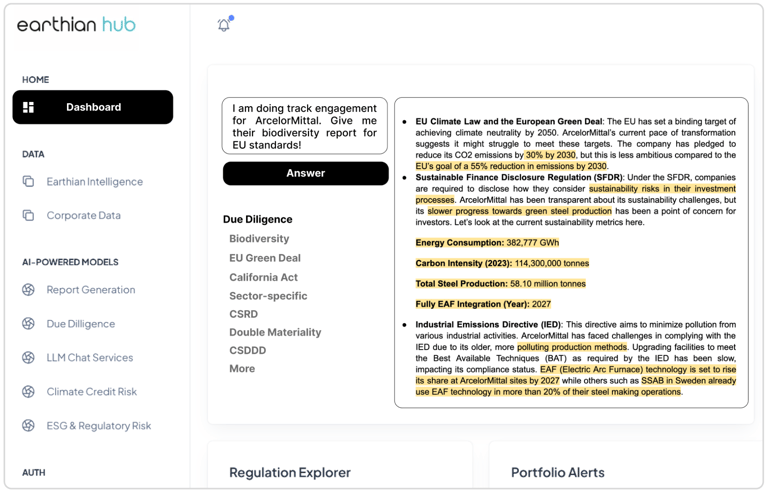
Task: Click the HOME section label
Action: (35, 79)
